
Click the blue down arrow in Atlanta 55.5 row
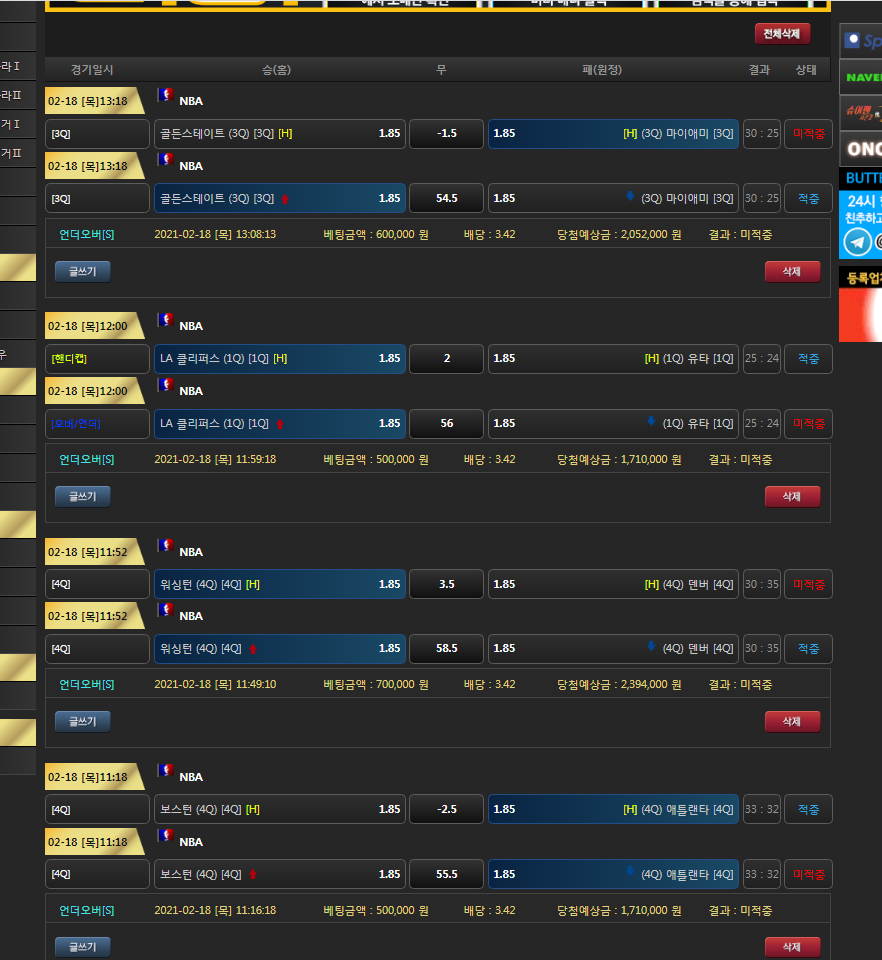(629, 873)
